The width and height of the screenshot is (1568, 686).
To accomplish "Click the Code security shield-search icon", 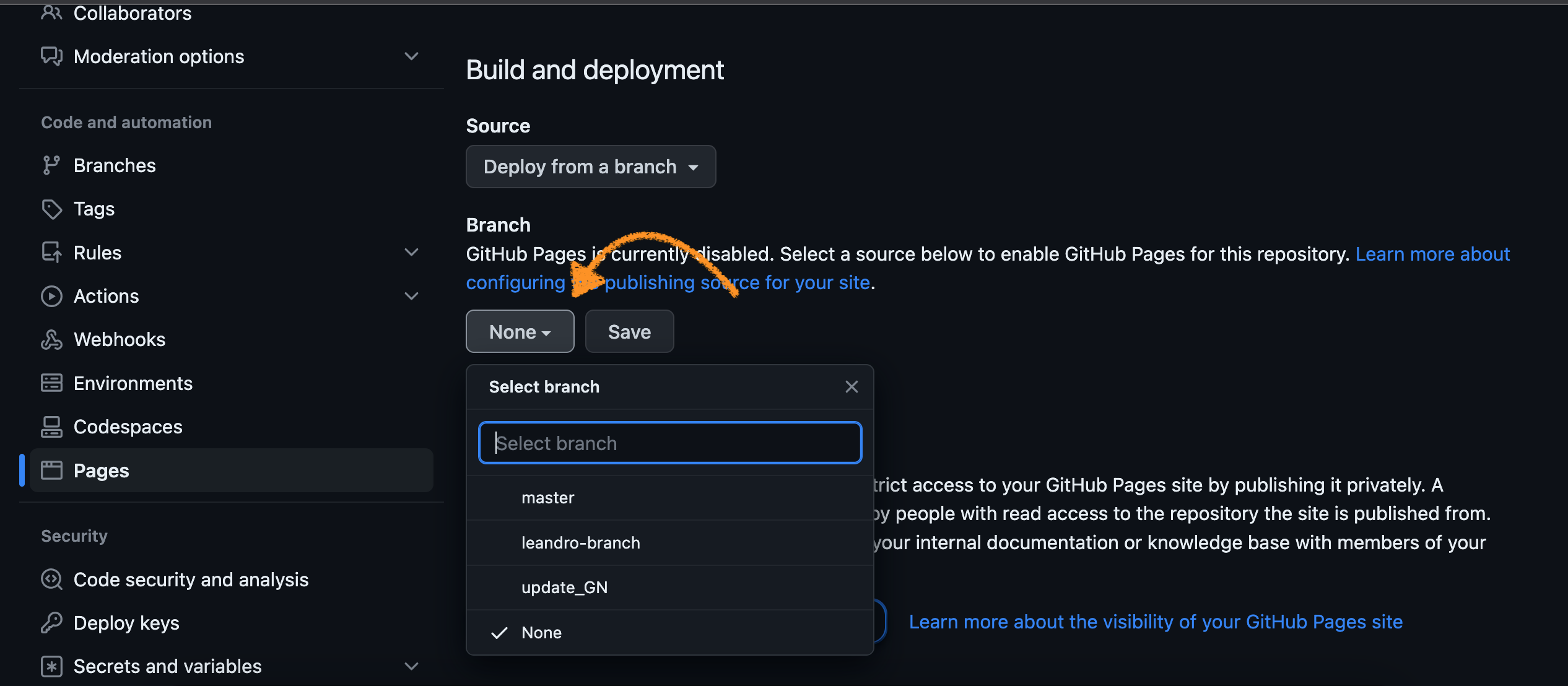I will (x=51, y=580).
